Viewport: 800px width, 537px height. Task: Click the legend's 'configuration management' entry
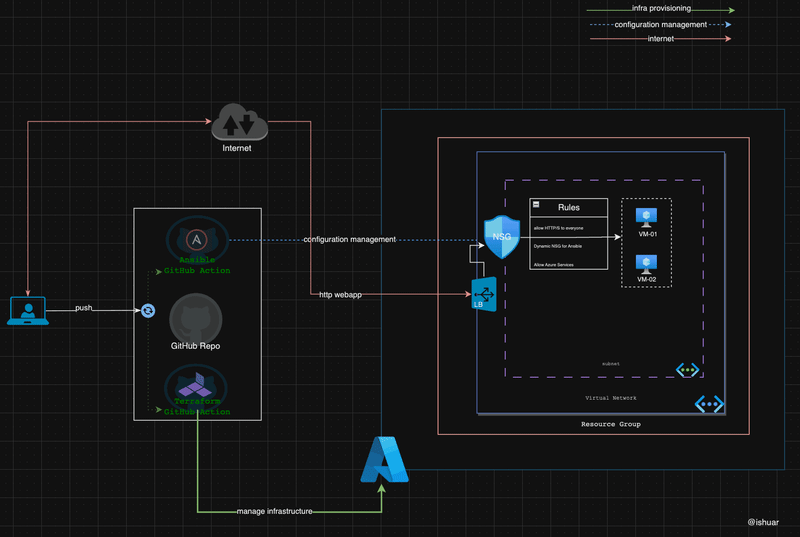tap(661, 24)
